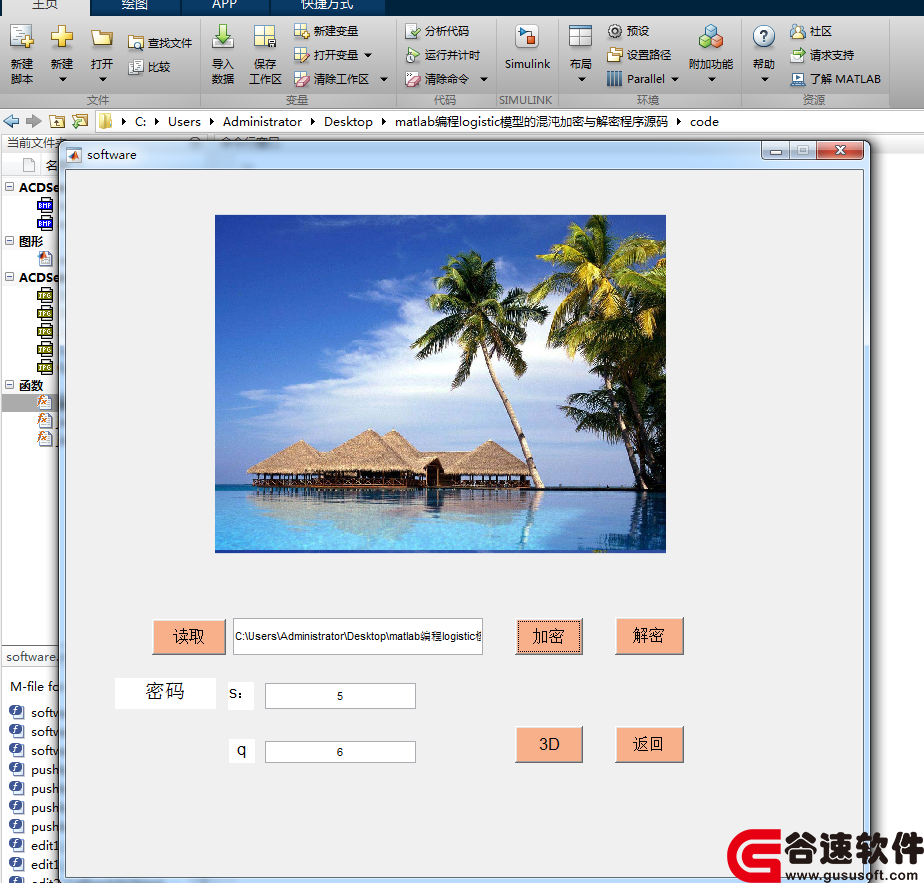The width and height of the screenshot is (924, 883).
Task: Click Users in the address bar path
Action: click(x=184, y=121)
